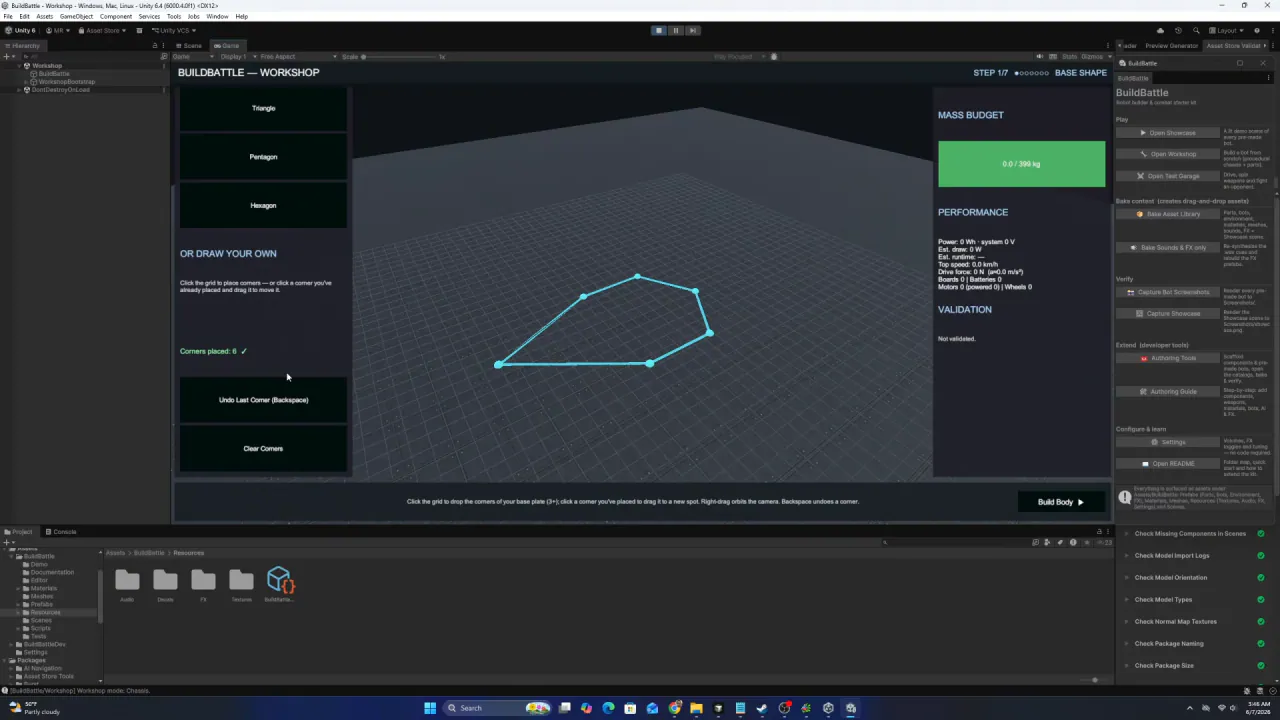Image resolution: width=1280 pixels, height=720 pixels.
Task: Open the Asset Store dropdown
Action: (102, 30)
